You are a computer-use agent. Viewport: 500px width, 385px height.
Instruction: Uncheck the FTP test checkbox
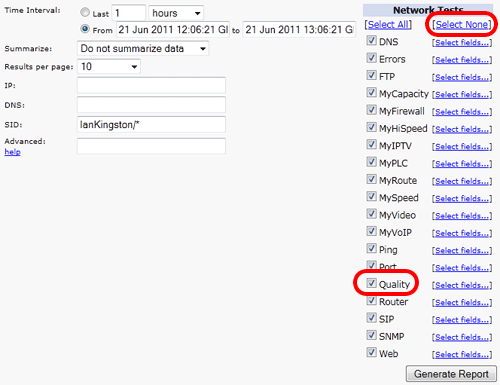[371, 75]
